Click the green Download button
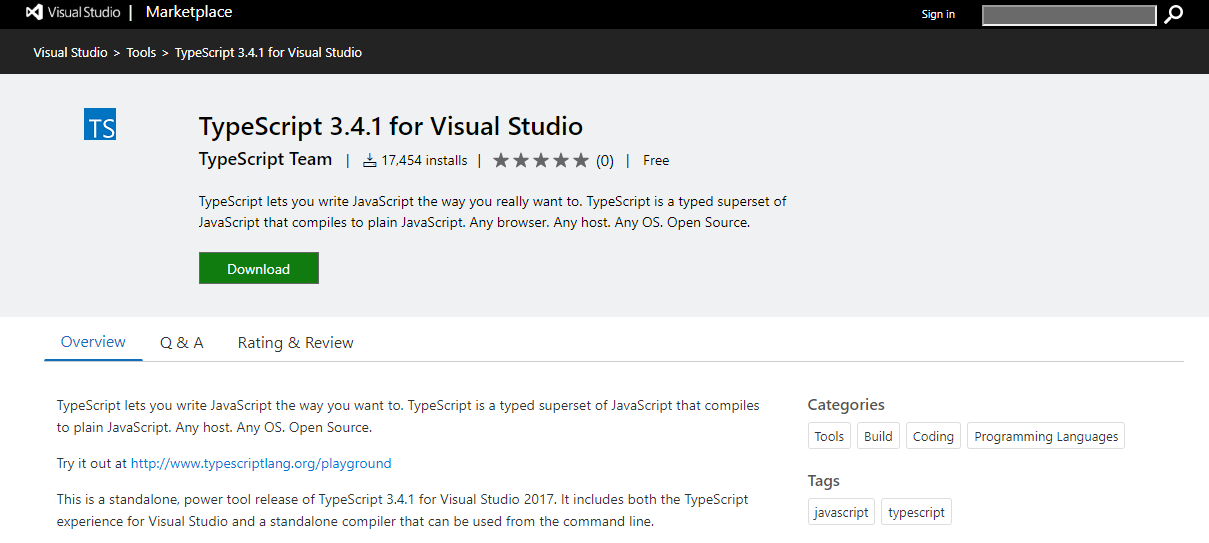This screenshot has width=1209, height=543. click(x=259, y=268)
